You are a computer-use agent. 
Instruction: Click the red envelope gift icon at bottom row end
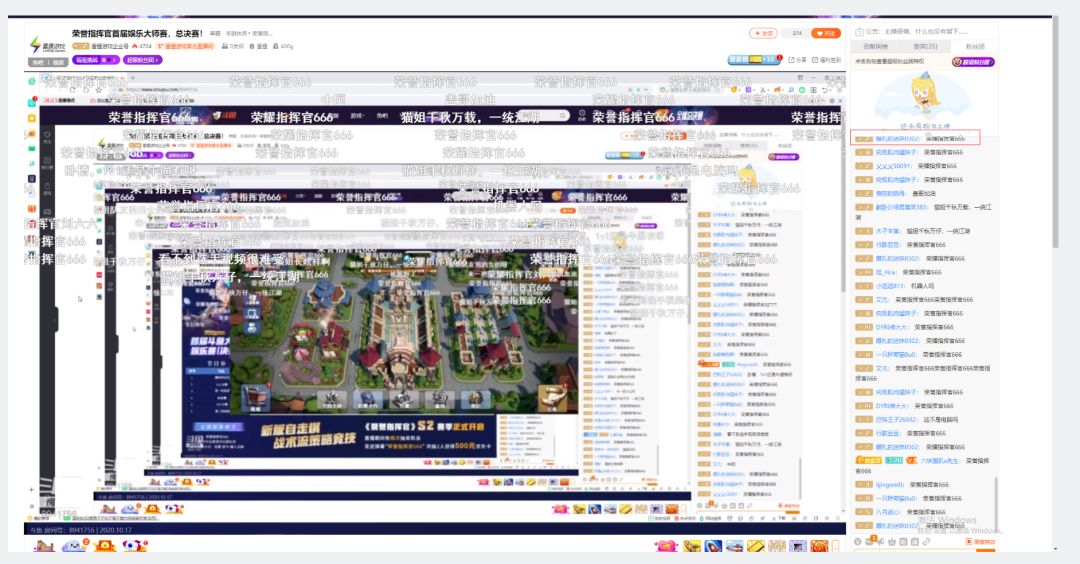point(819,547)
